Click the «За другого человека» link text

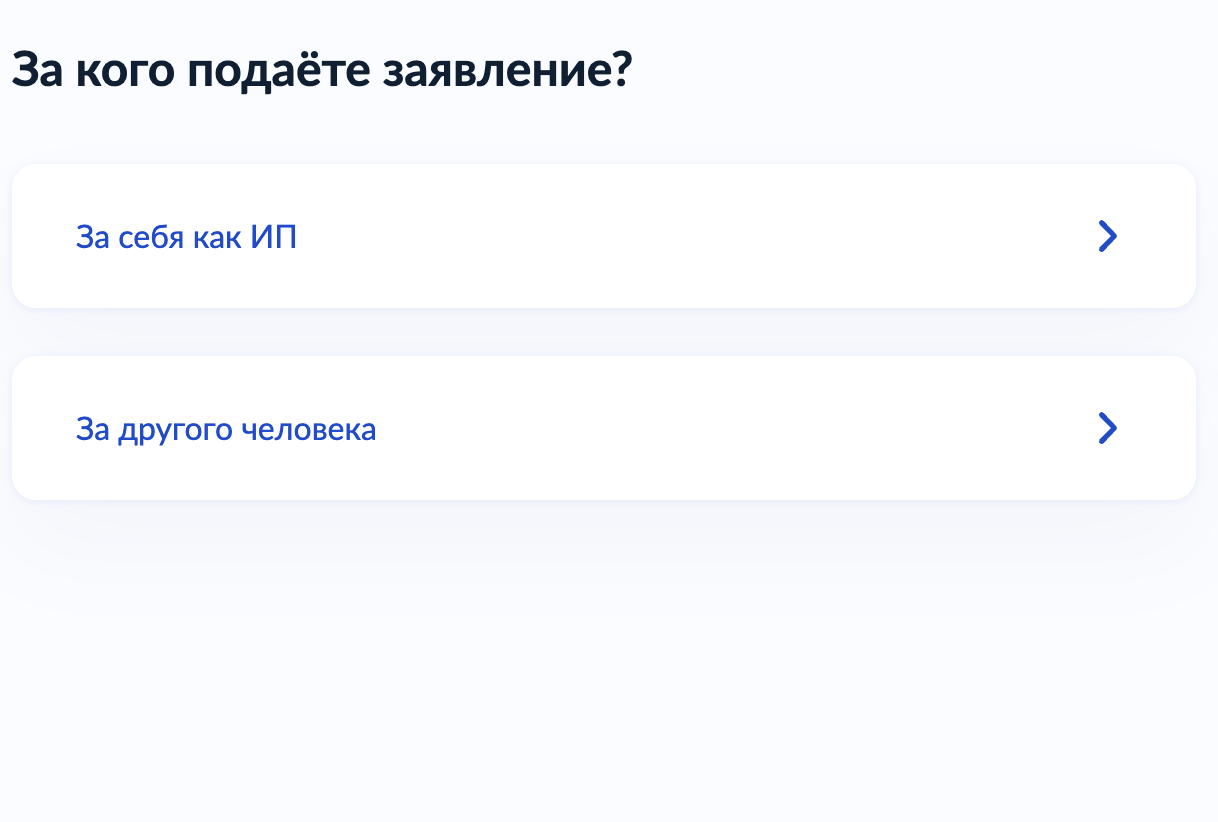point(226,430)
